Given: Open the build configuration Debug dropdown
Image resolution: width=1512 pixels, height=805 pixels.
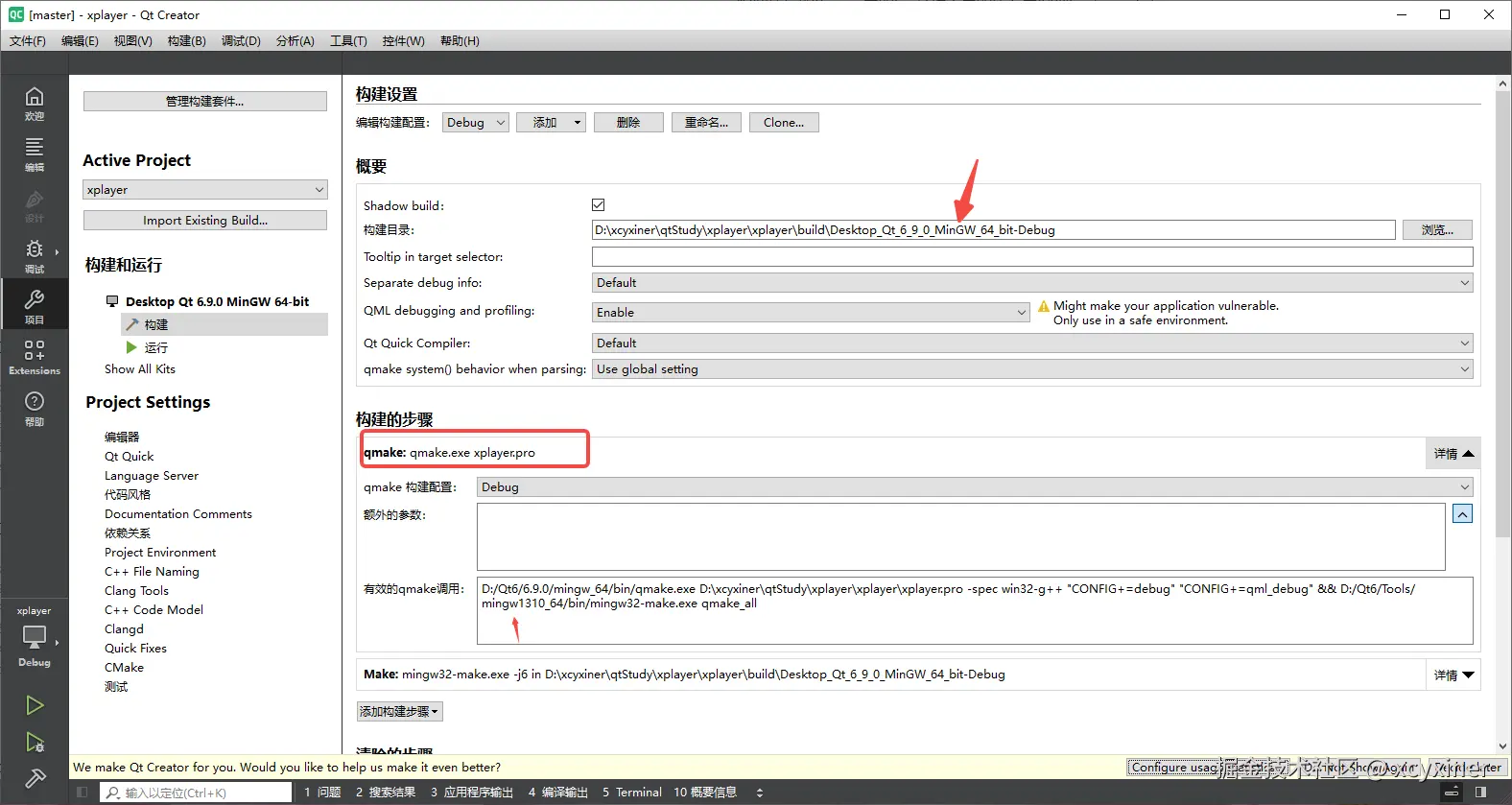Looking at the screenshot, I should 476,123.
